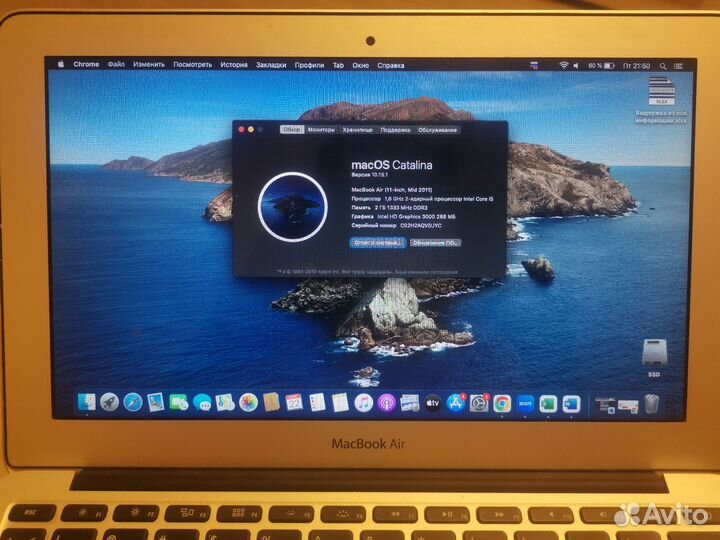Open the Лицензионное соглашение link
The width and height of the screenshot is (720, 540).
(426, 272)
